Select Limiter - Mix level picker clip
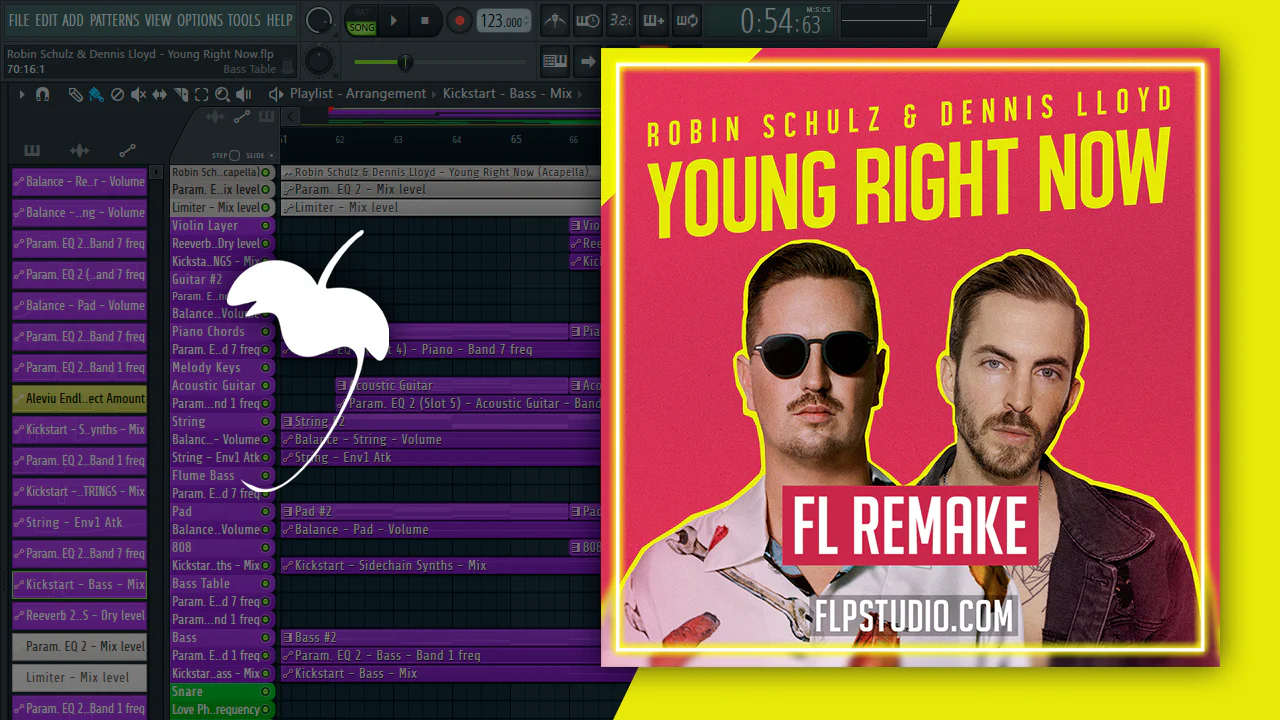Image resolution: width=1280 pixels, height=720 pixels. [79, 677]
